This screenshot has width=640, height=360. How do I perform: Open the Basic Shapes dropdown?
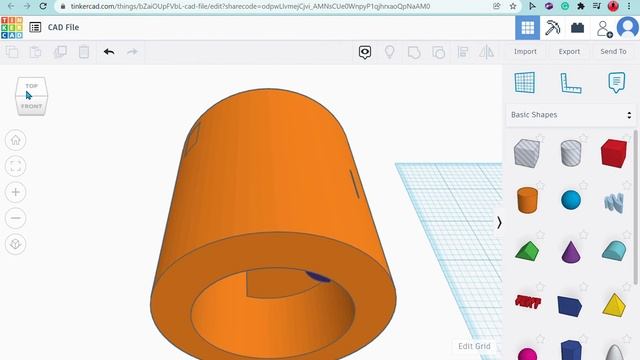coord(571,115)
